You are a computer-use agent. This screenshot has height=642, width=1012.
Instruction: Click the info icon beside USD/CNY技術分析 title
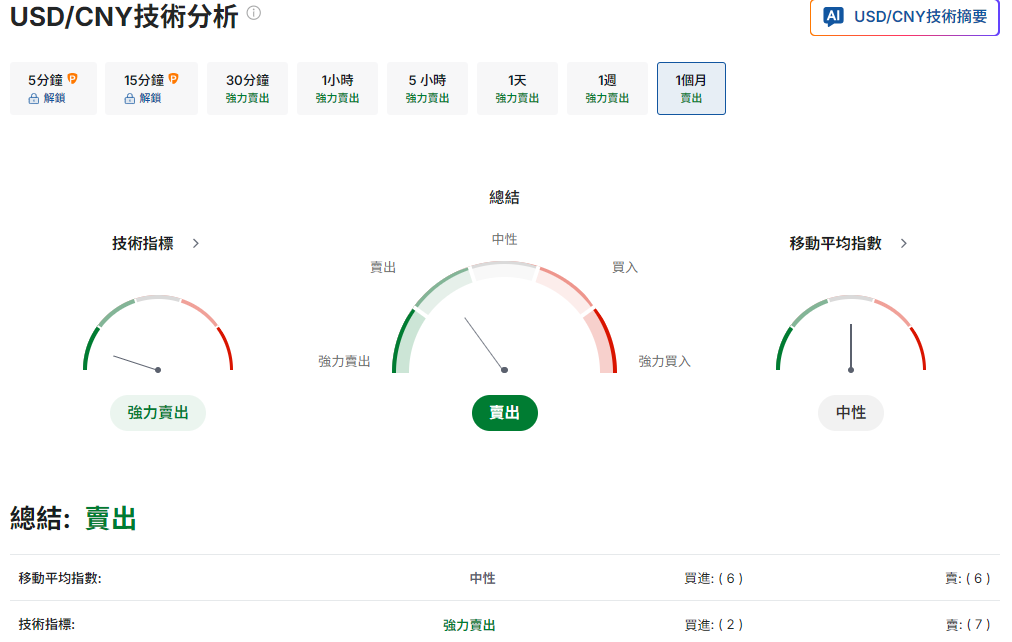tap(254, 14)
